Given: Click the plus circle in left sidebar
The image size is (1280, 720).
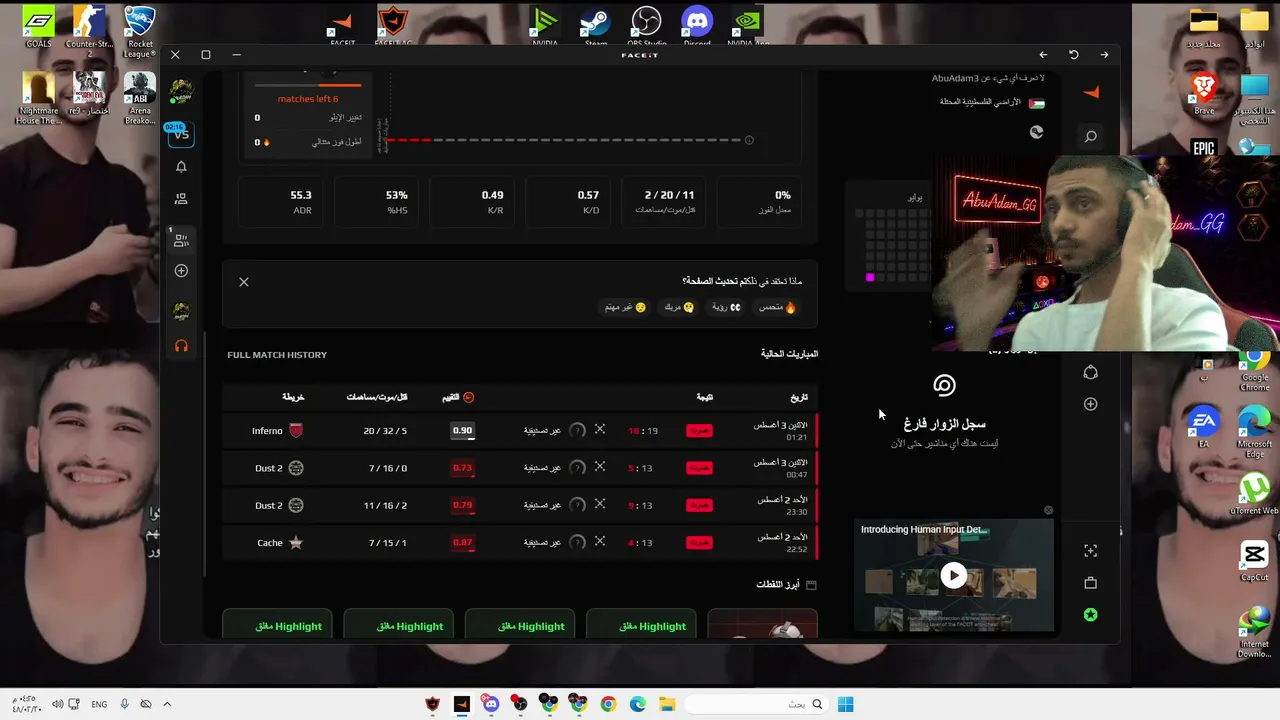Looking at the screenshot, I should coord(181,270).
